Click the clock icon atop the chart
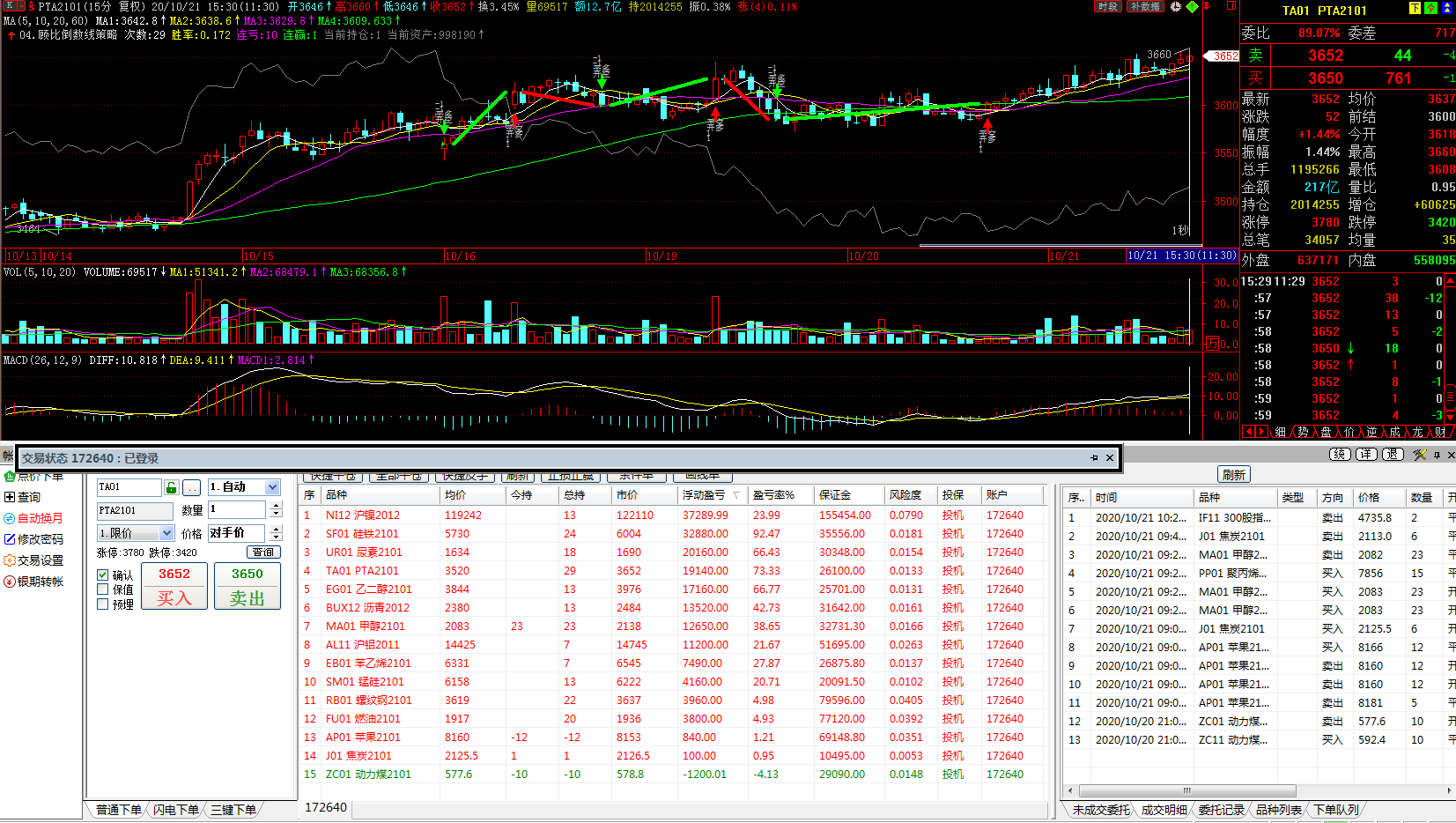The height and width of the screenshot is (823, 1456). [1176, 6]
